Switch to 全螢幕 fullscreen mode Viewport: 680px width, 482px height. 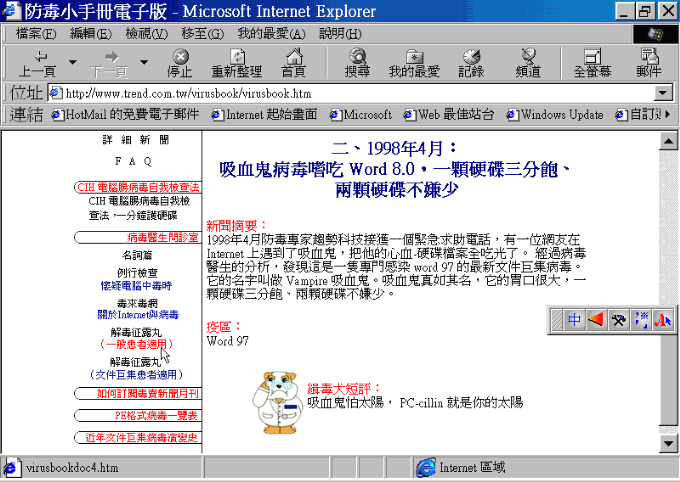[x=592, y=63]
